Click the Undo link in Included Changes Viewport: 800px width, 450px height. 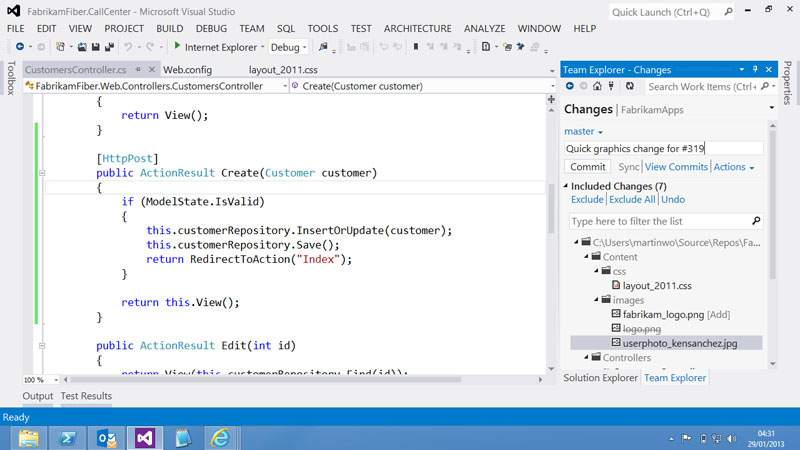coord(673,199)
